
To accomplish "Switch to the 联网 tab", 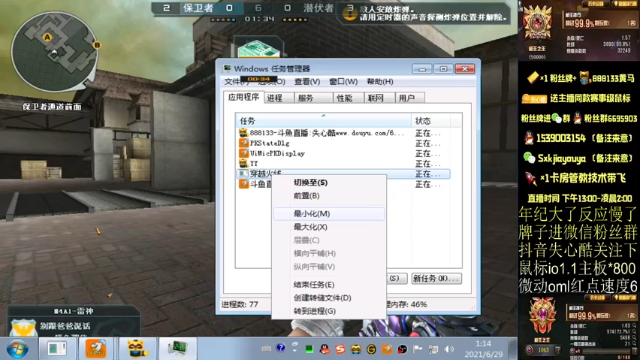I will coord(379,98).
